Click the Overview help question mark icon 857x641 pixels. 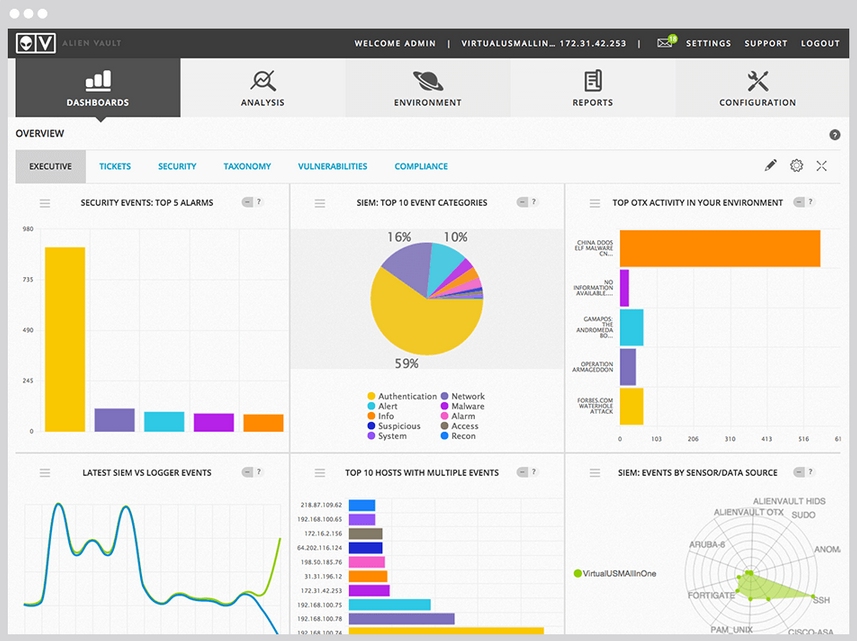[835, 134]
